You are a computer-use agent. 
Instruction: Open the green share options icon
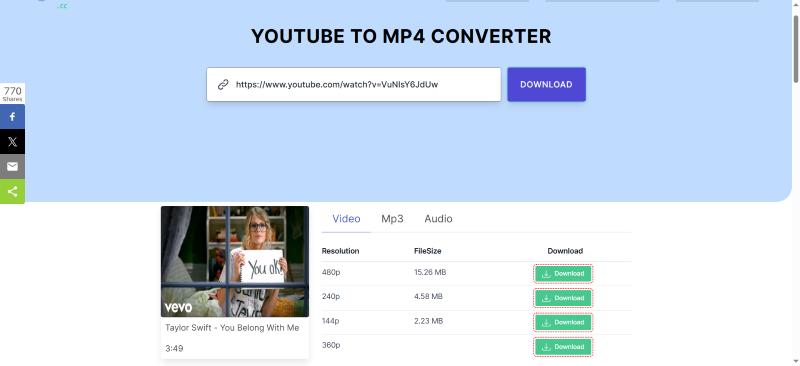12,192
